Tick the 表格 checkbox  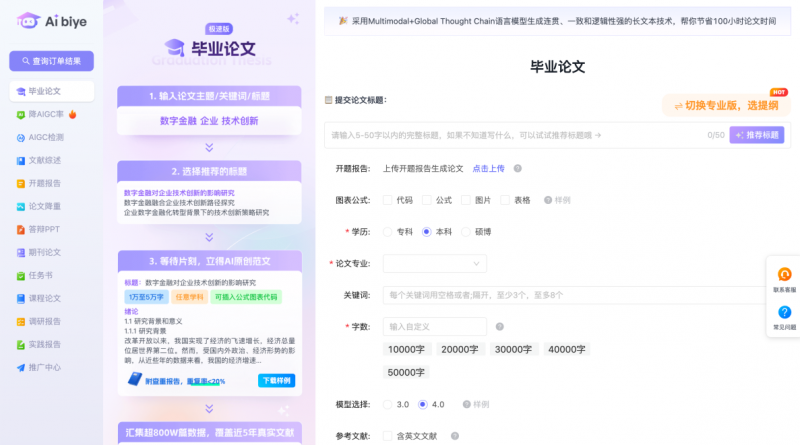tap(505, 200)
